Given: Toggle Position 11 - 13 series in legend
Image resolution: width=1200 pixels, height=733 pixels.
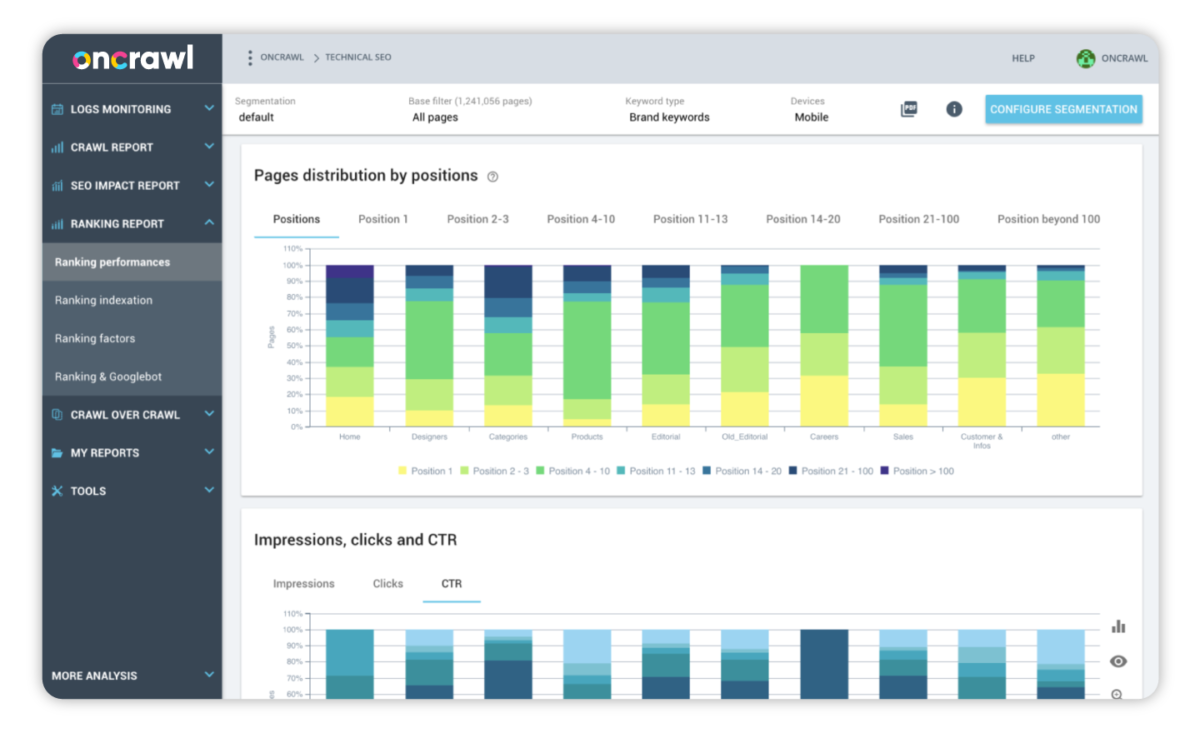Looking at the screenshot, I should pos(655,471).
